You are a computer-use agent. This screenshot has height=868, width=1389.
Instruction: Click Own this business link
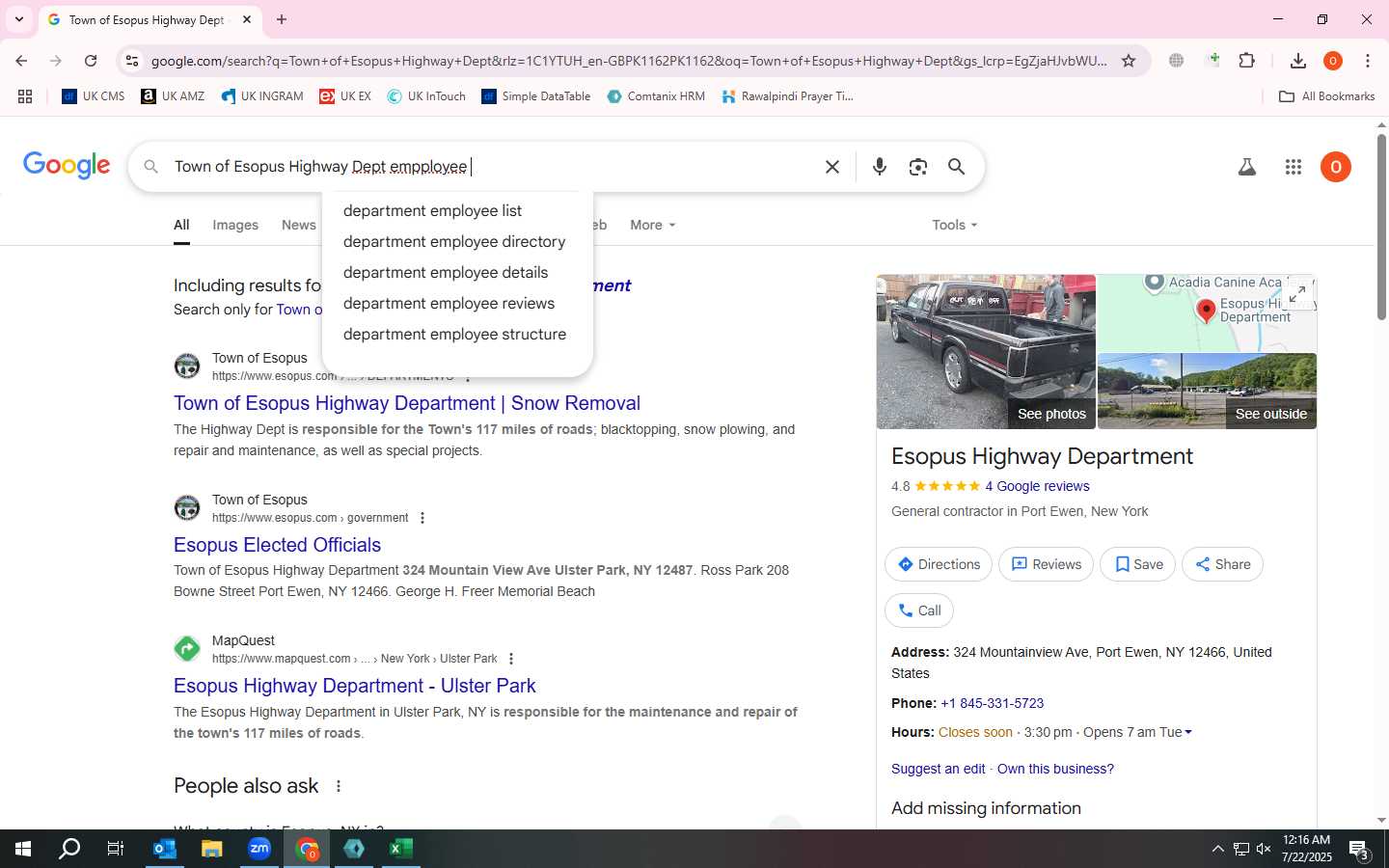pos(1055,769)
